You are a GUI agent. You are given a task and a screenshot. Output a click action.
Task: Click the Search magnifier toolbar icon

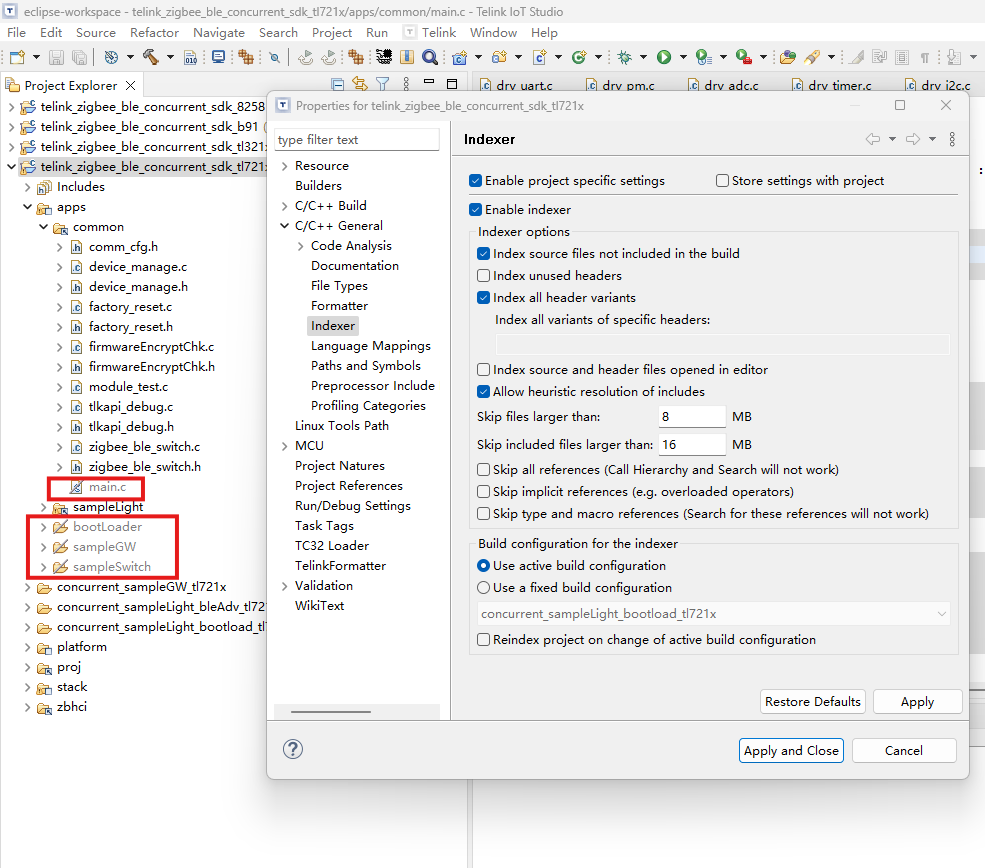click(x=430, y=57)
